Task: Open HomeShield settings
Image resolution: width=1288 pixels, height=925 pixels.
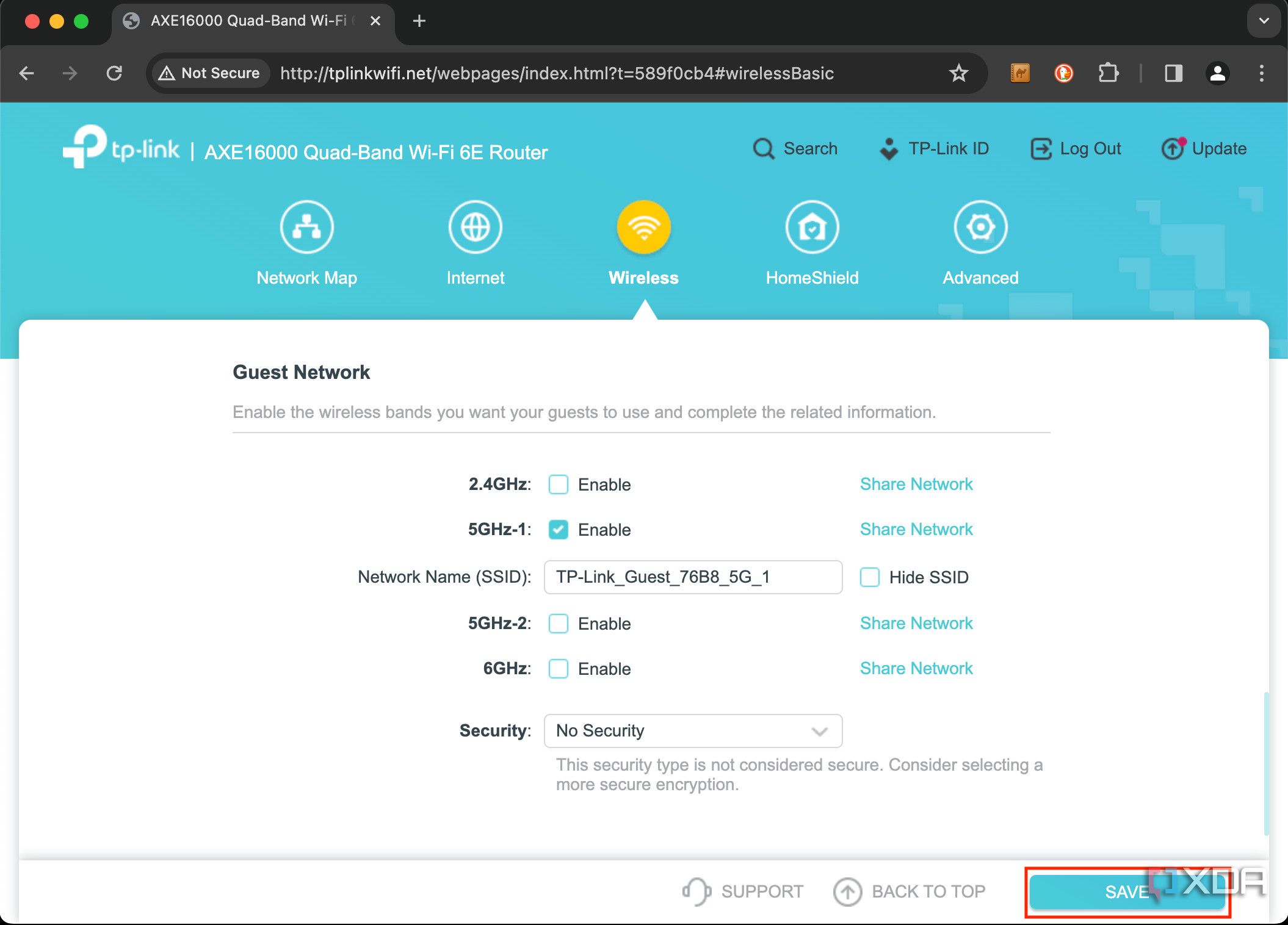Action: [x=812, y=226]
